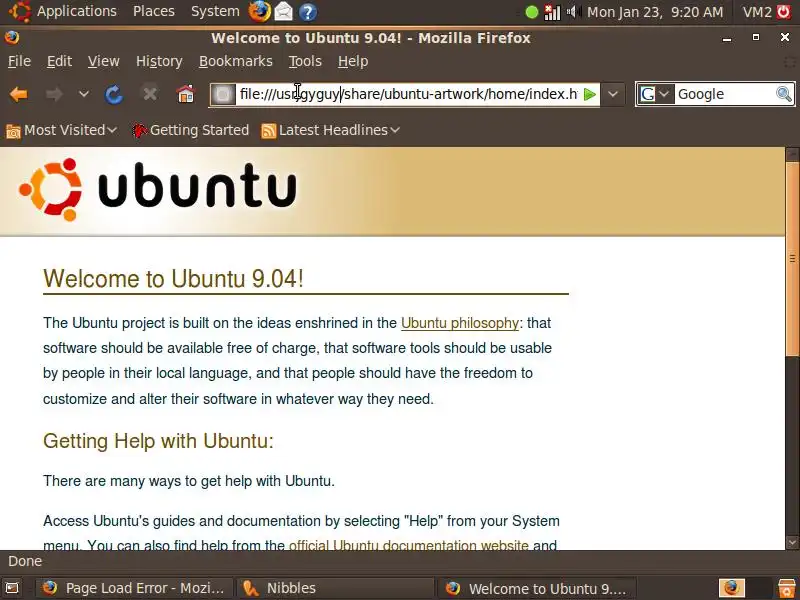Go back with the orange Back arrow

pyautogui.click(x=19, y=94)
